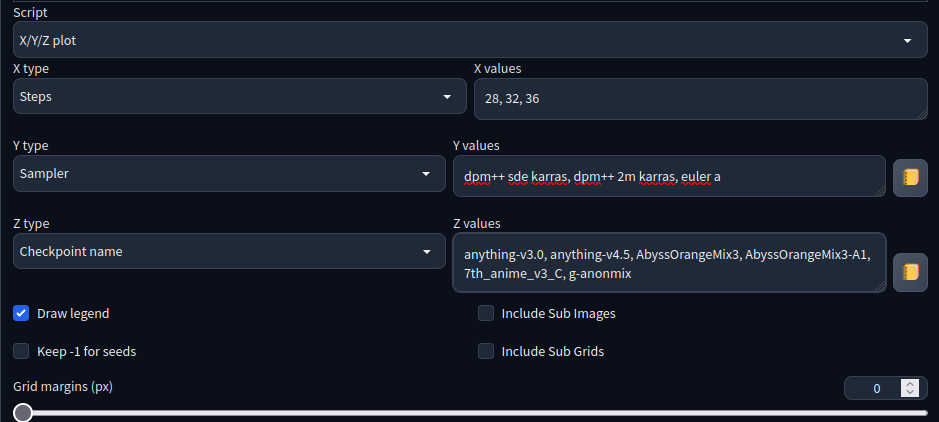This screenshot has width=939, height=422.
Task: Click the notebook icon beside Y values
Action: 910,178
